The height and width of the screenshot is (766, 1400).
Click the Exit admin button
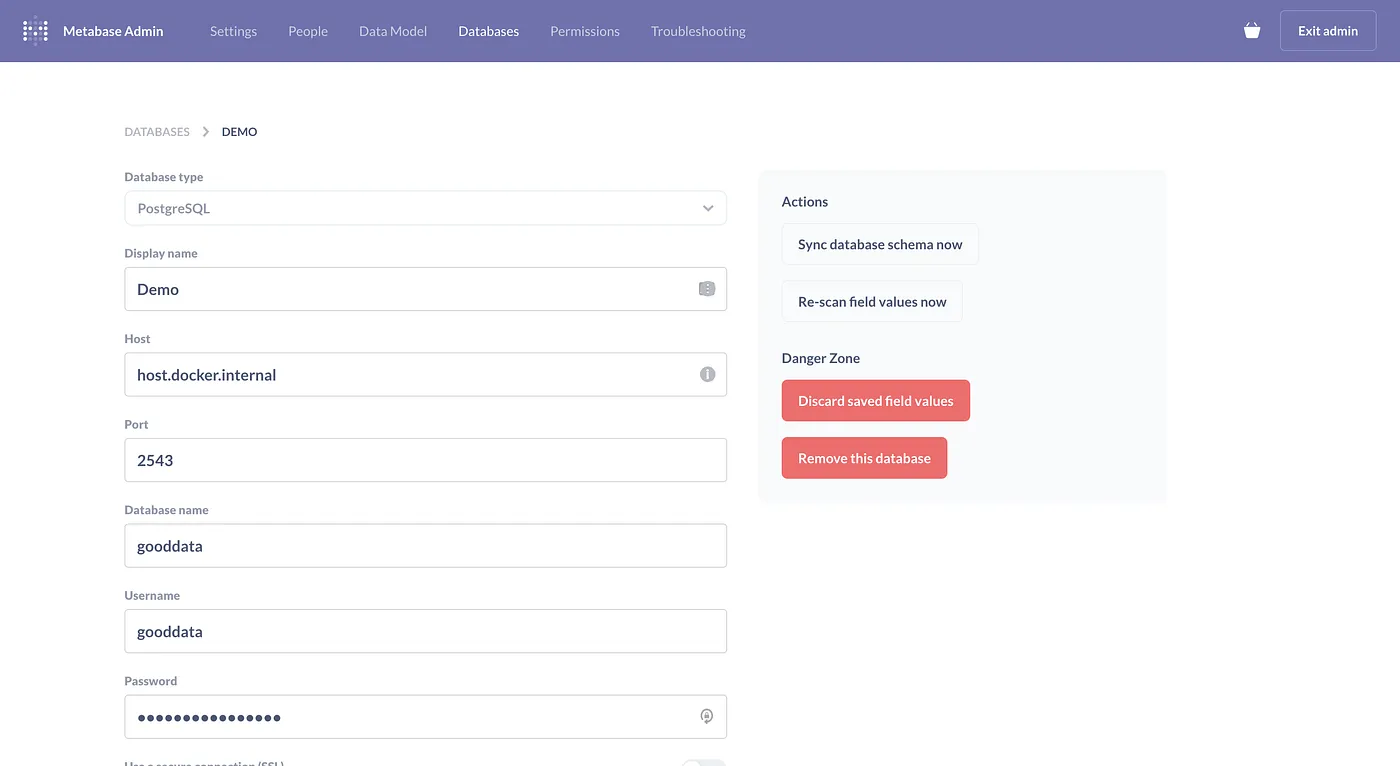tap(1327, 30)
